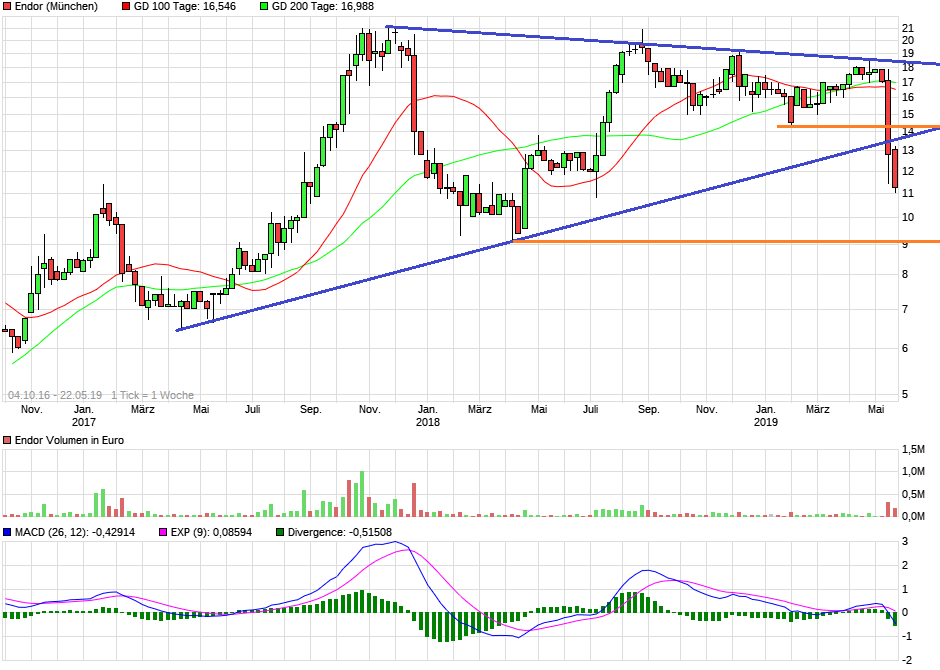
Task: Click the short orange line near 14
Action: pyautogui.click(x=858, y=126)
